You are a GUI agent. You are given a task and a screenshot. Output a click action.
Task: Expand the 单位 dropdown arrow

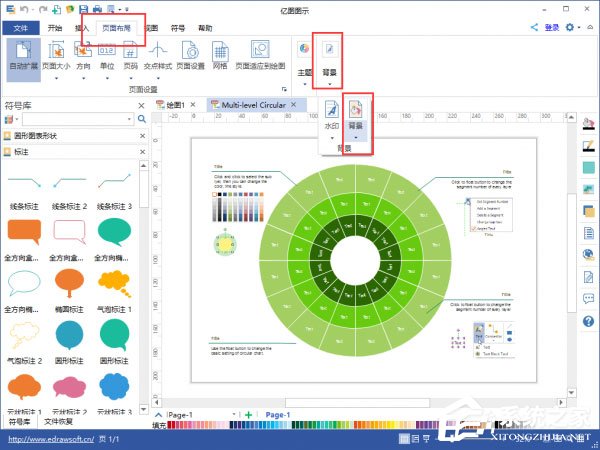point(107,78)
